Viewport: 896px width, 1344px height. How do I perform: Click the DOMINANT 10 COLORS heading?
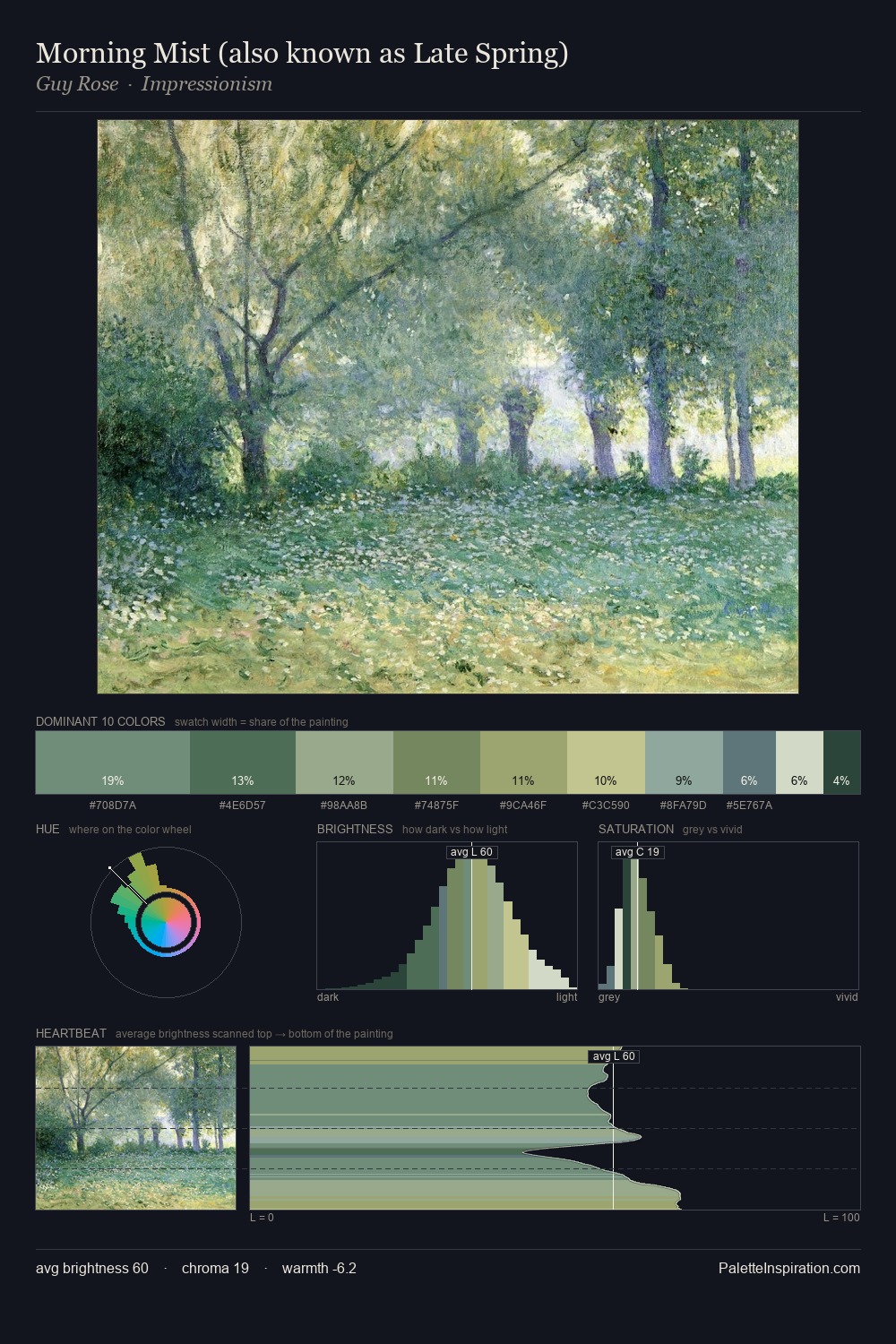click(100, 721)
